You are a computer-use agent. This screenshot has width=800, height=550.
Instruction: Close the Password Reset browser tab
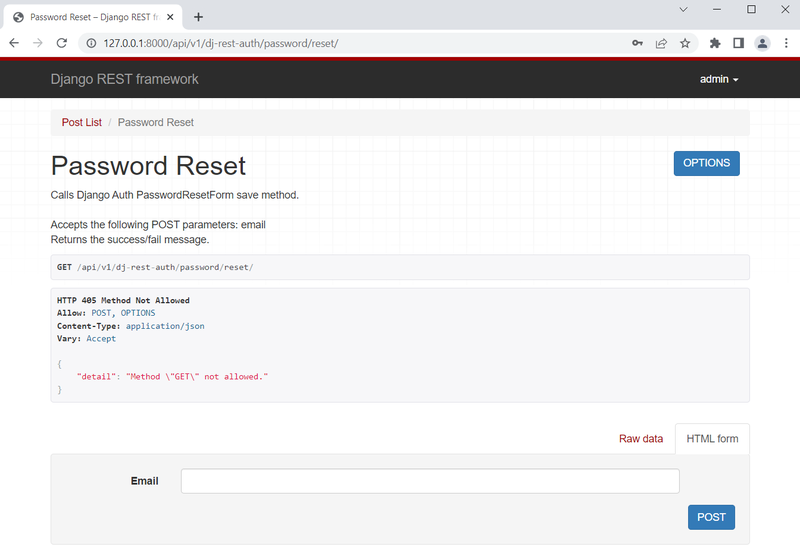click(170, 17)
